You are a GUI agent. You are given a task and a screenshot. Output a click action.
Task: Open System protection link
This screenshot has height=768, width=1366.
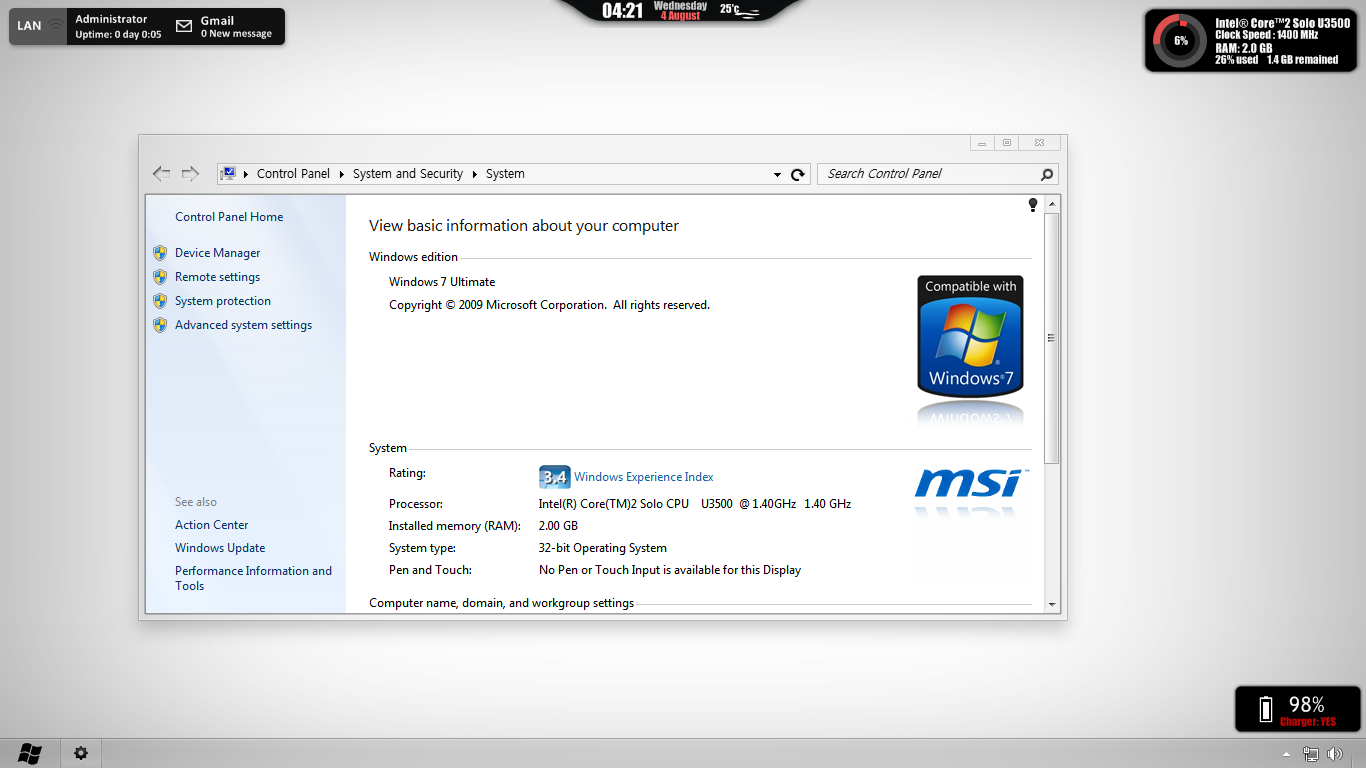point(223,301)
